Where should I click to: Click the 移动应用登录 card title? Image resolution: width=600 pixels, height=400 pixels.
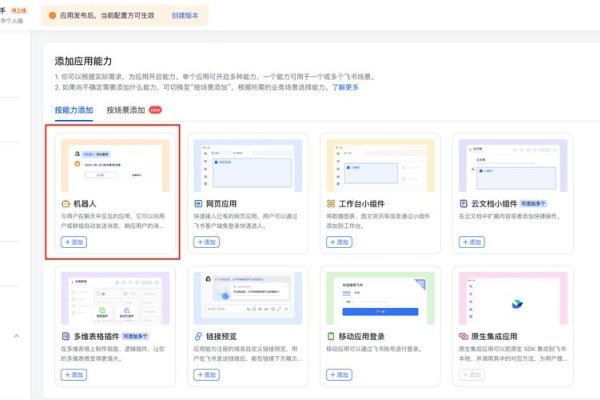coord(362,336)
